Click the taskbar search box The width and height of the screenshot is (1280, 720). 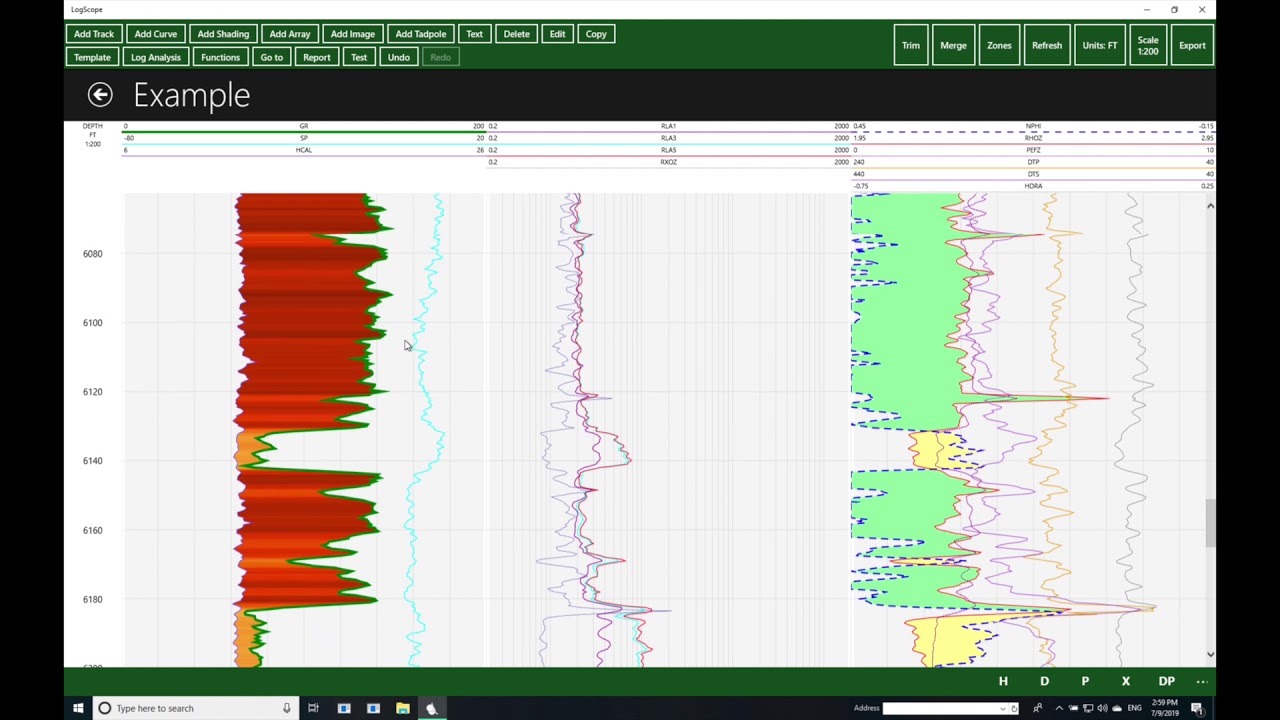195,708
